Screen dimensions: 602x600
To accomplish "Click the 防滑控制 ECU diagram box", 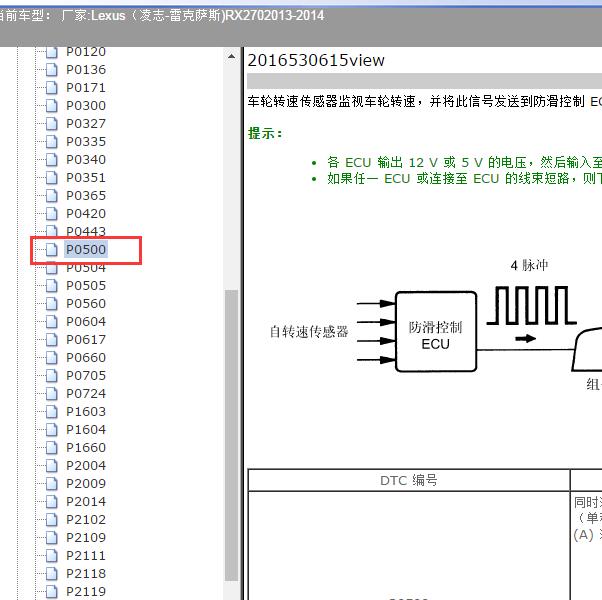I will tap(436, 332).
